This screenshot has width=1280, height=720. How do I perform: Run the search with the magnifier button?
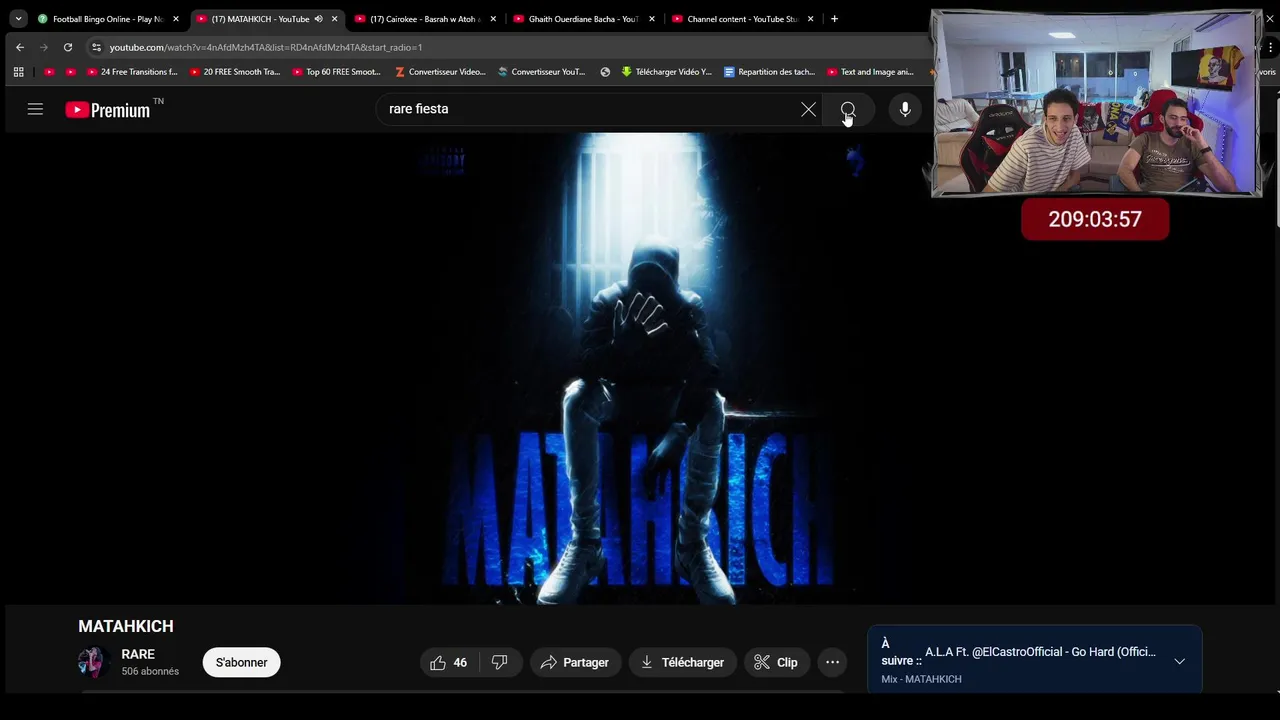848,109
